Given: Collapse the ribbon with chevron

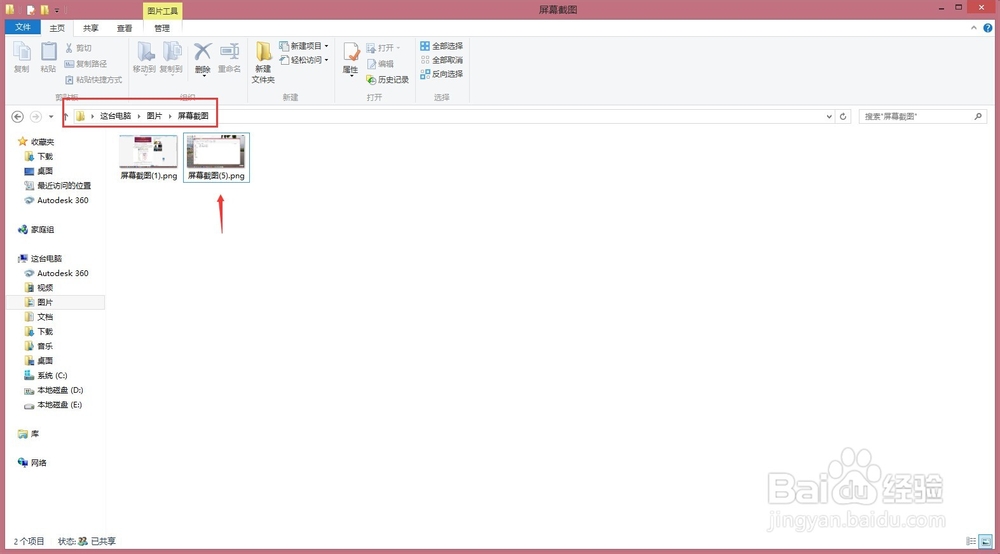Looking at the screenshot, I should [x=974, y=28].
